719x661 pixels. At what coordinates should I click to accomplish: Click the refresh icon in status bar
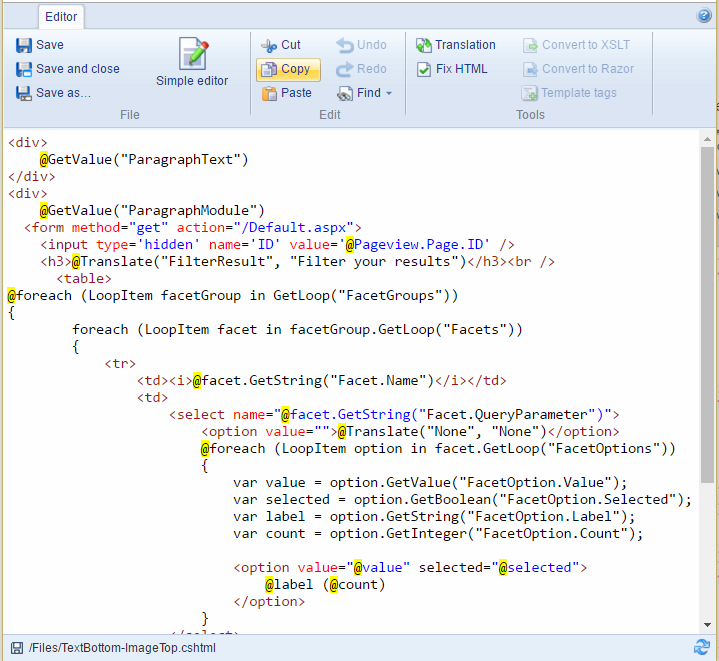coord(702,647)
